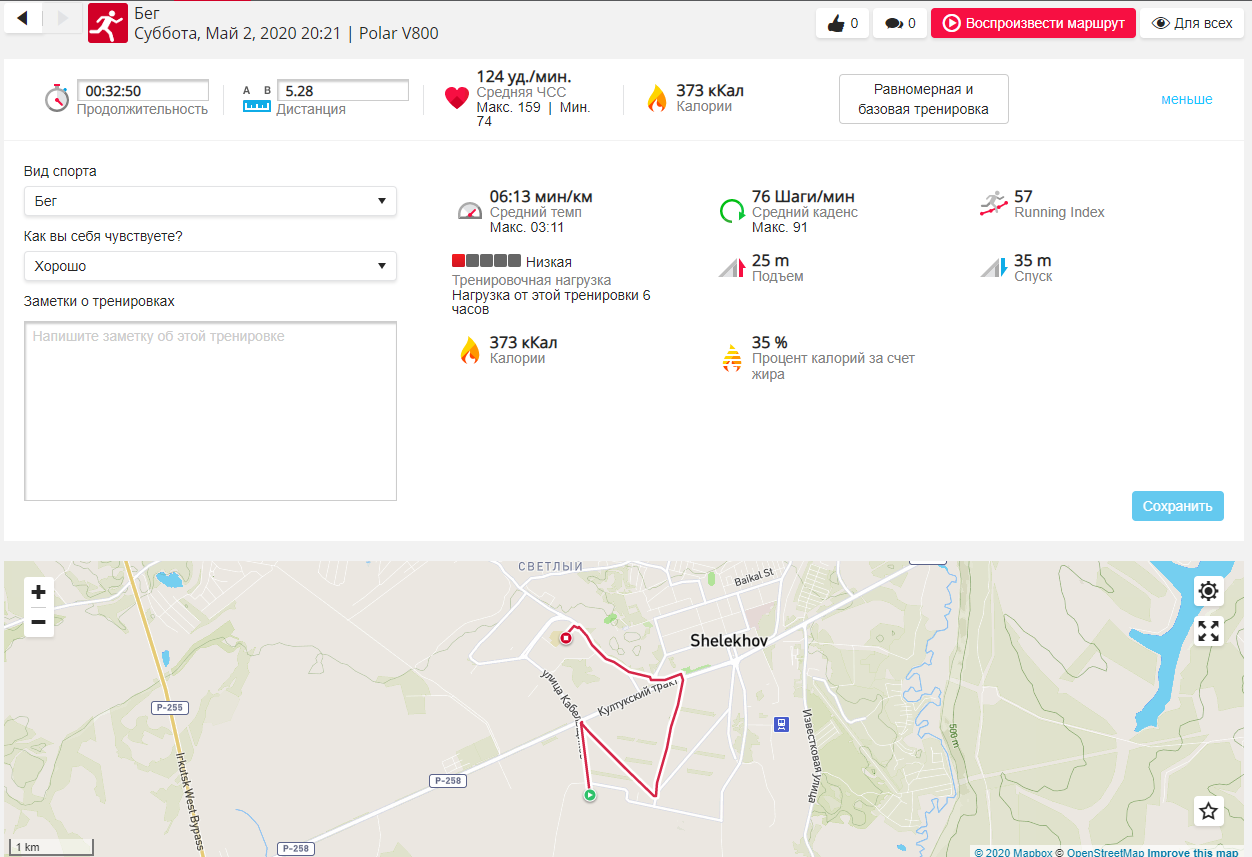Click the Shelekhov city label

pos(728,642)
